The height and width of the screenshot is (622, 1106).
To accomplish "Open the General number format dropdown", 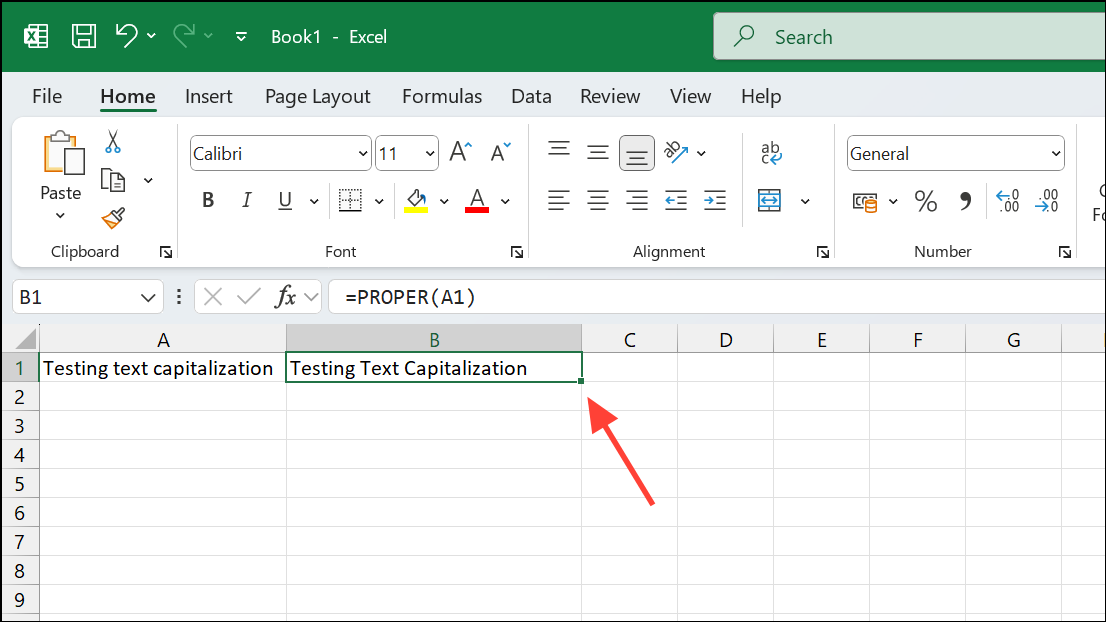I will coord(1056,153).
